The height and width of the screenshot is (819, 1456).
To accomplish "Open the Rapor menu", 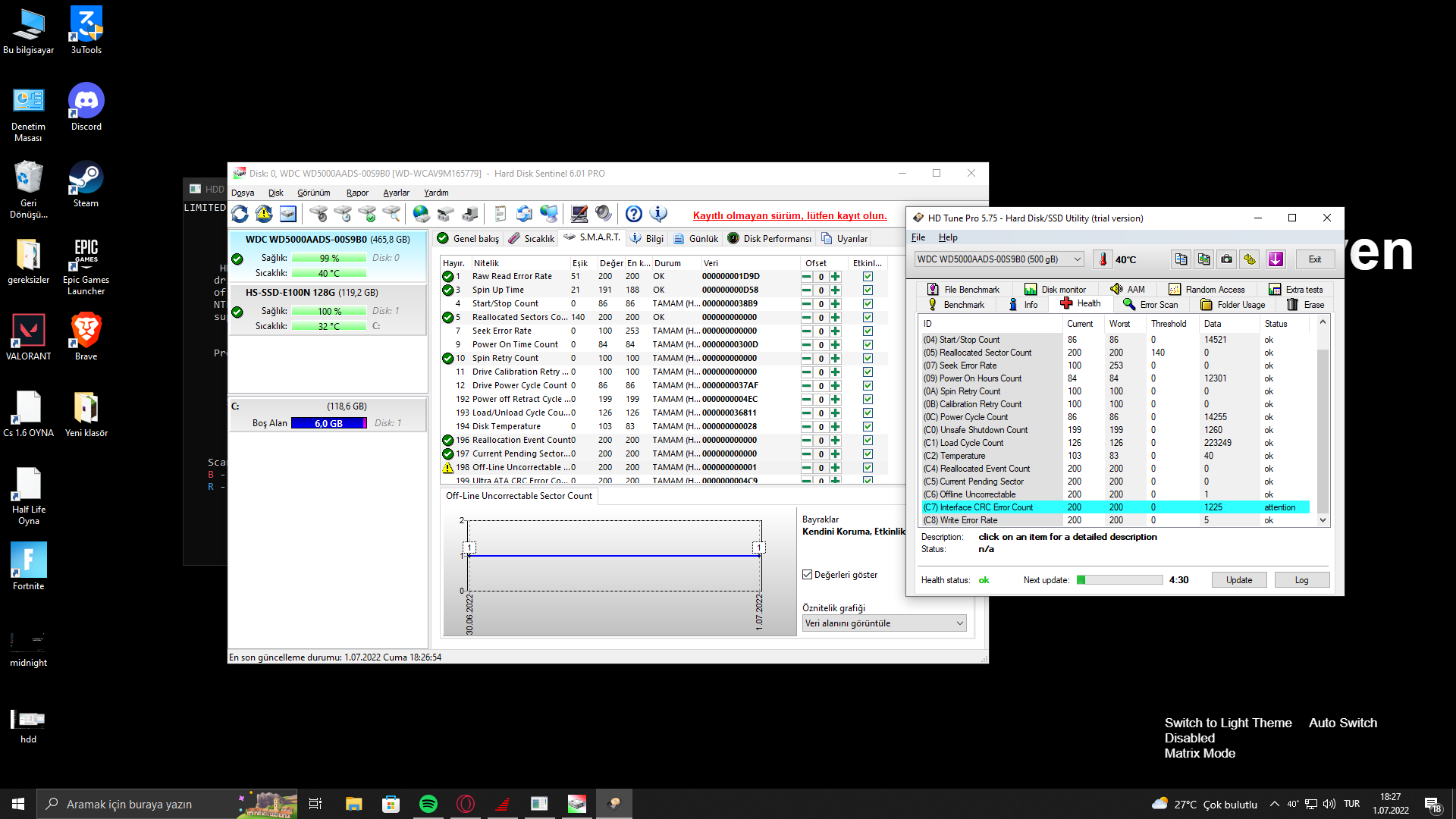I will coord(357,193).
